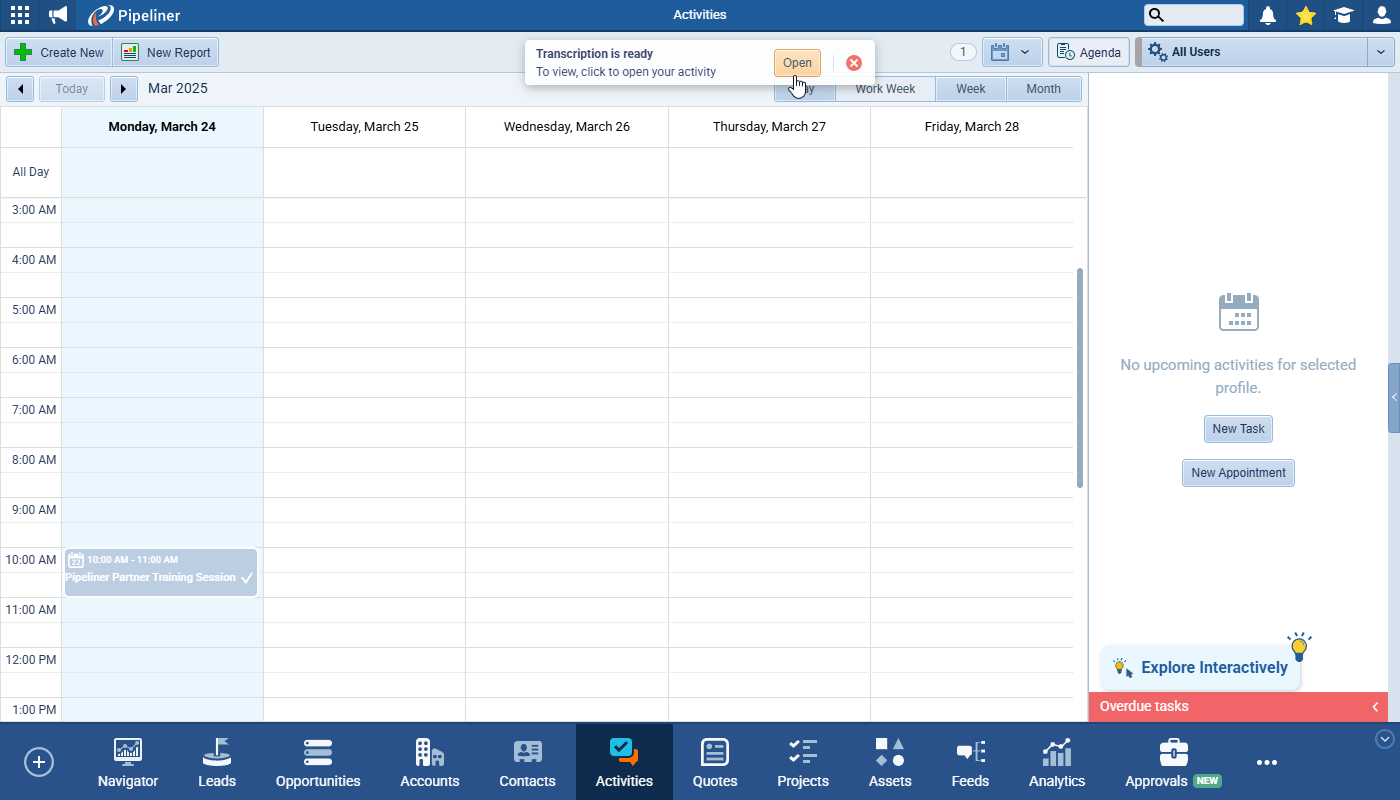
Task: Click the megaphone announcements icon
Action: [x=58, y=15]
